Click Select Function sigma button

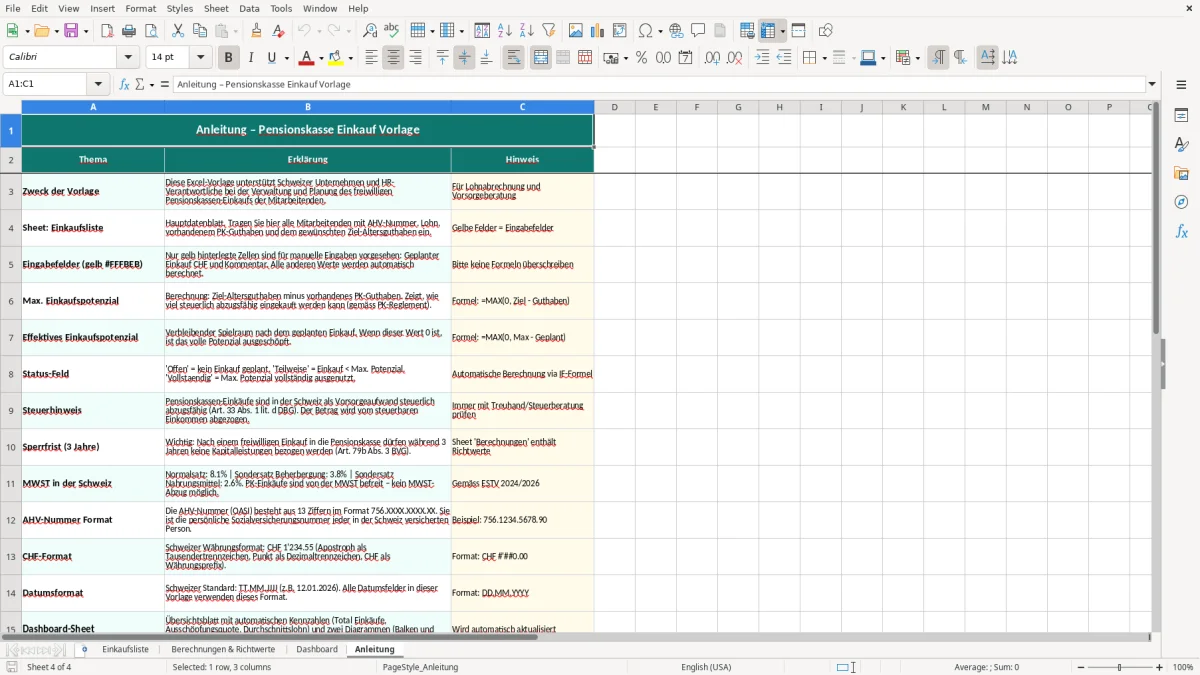tap(140, 84)
